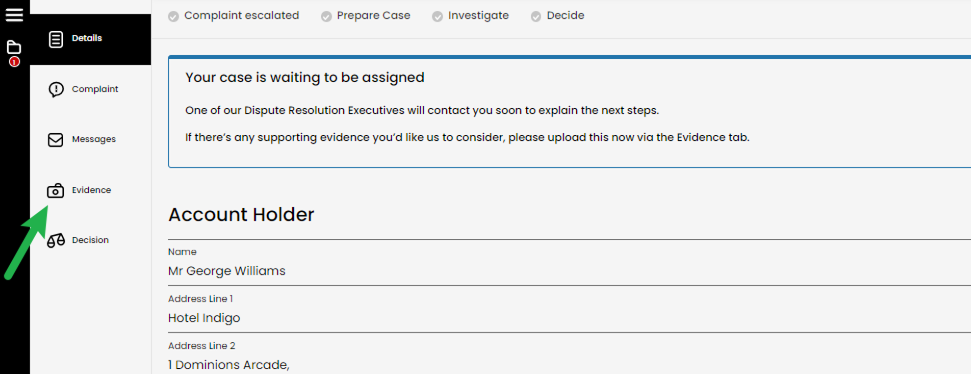Click the Investigate check circle
971x374 pixels.
coord(438,17)
